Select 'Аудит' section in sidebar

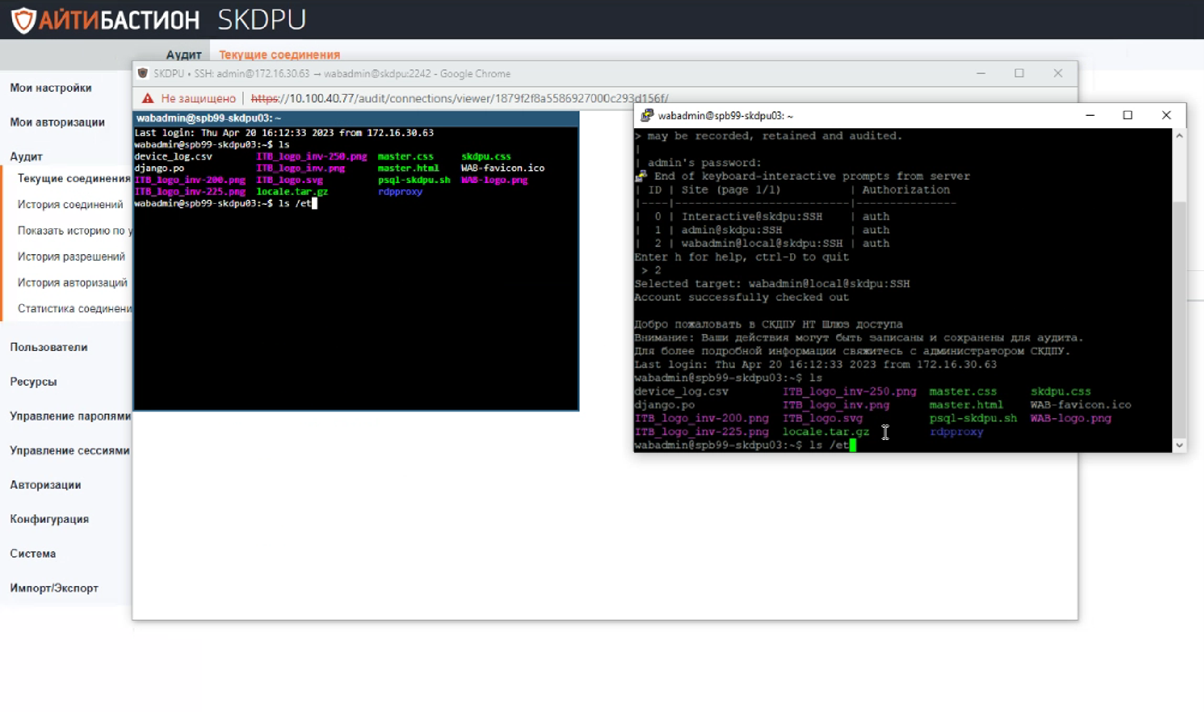[26, 157]
